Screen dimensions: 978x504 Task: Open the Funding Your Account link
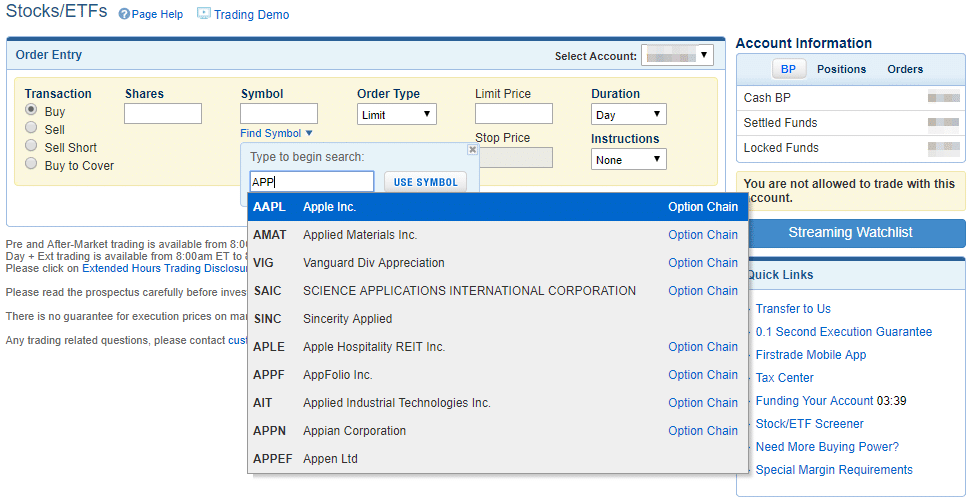click(815, 401)
